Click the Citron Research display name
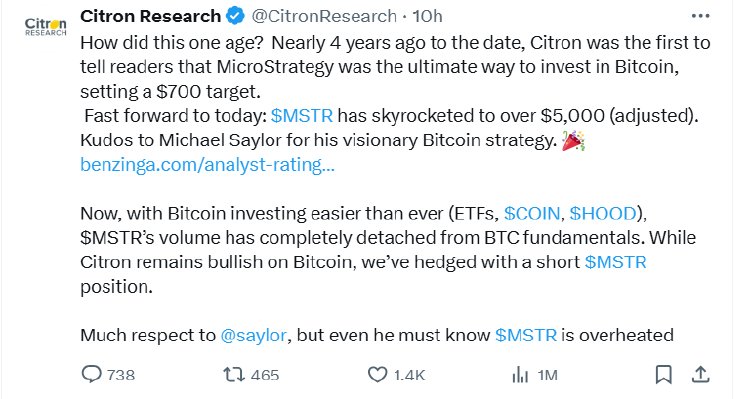750x399 pixels. (150, 16)
